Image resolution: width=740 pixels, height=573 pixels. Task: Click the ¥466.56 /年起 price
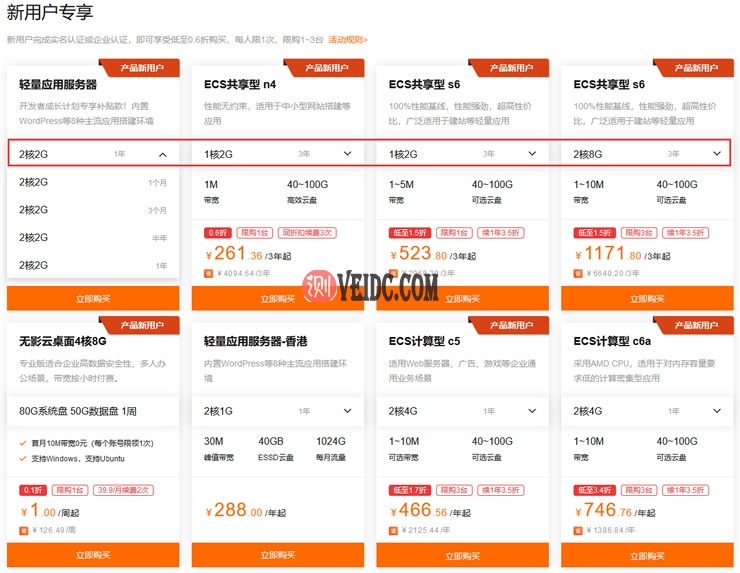tap(430, 511)
